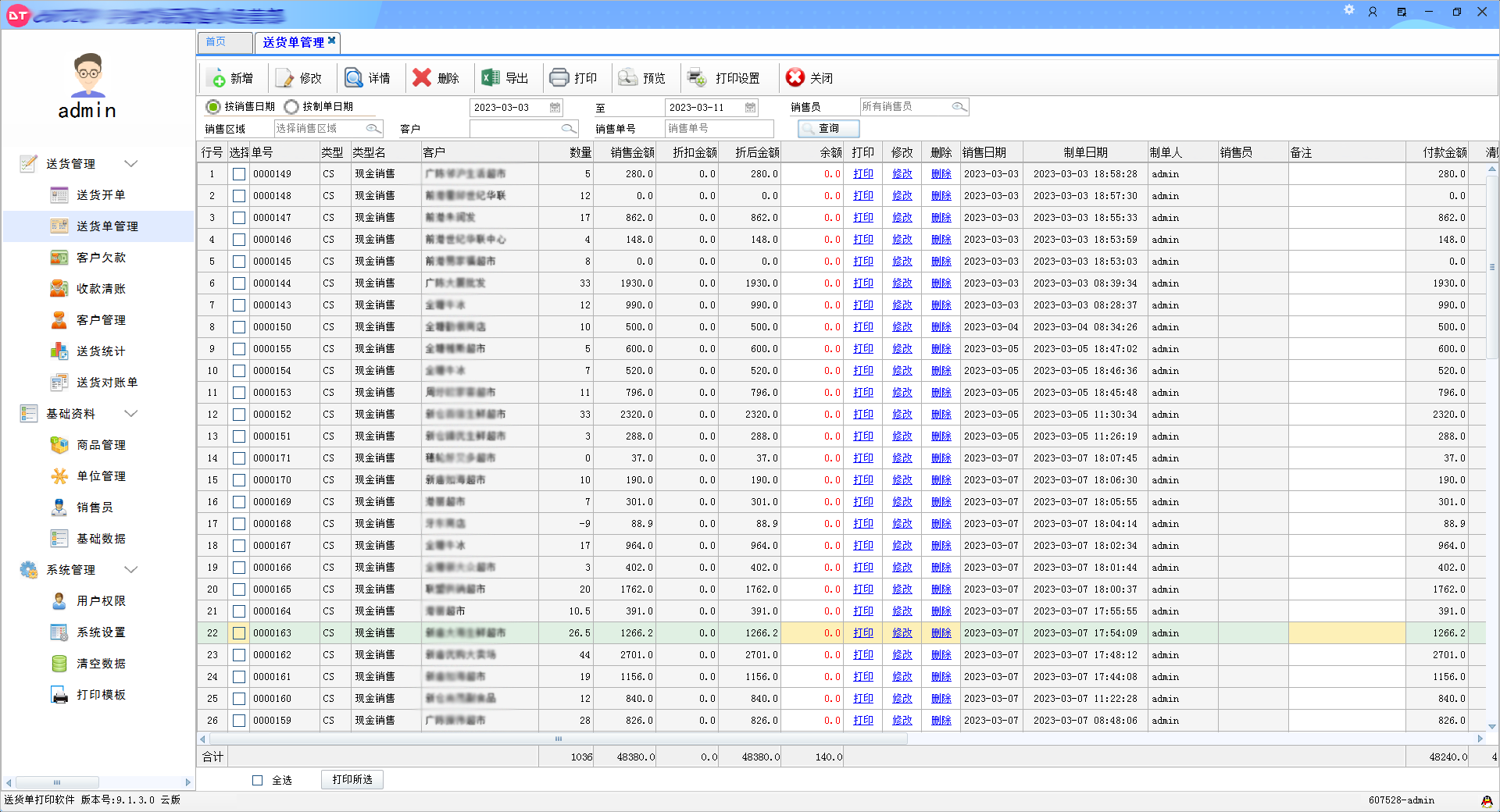Tick the checkbox for order 0000147
Screen dimensions: 1500x812
coord(239,218)
